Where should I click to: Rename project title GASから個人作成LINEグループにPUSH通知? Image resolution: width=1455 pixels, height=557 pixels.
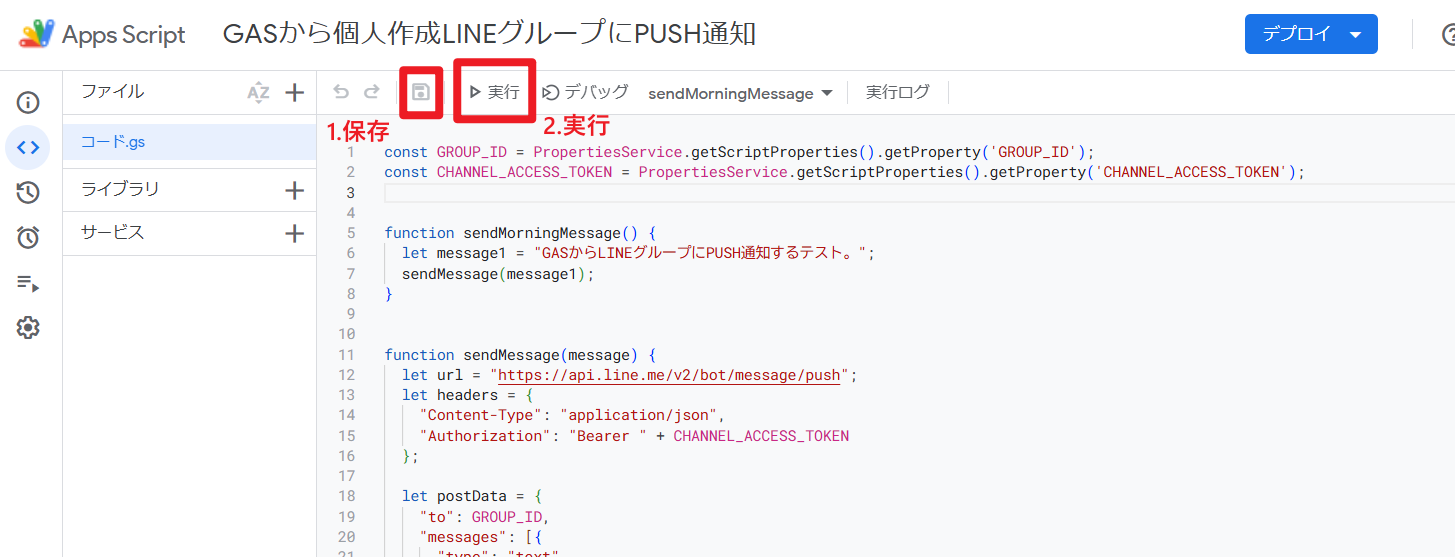click(x=489, y=34)
